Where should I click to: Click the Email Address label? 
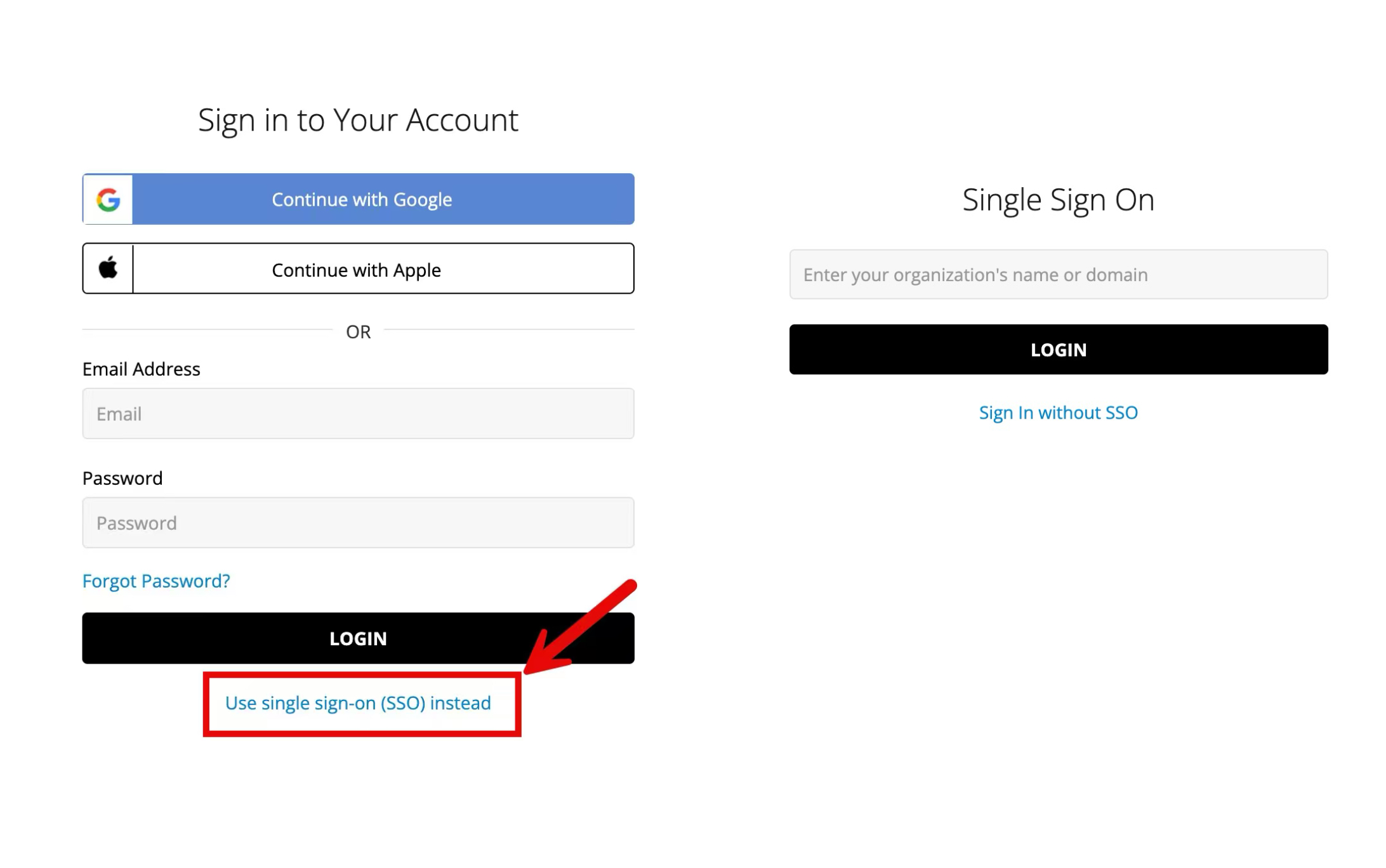[x=142, y=369]
